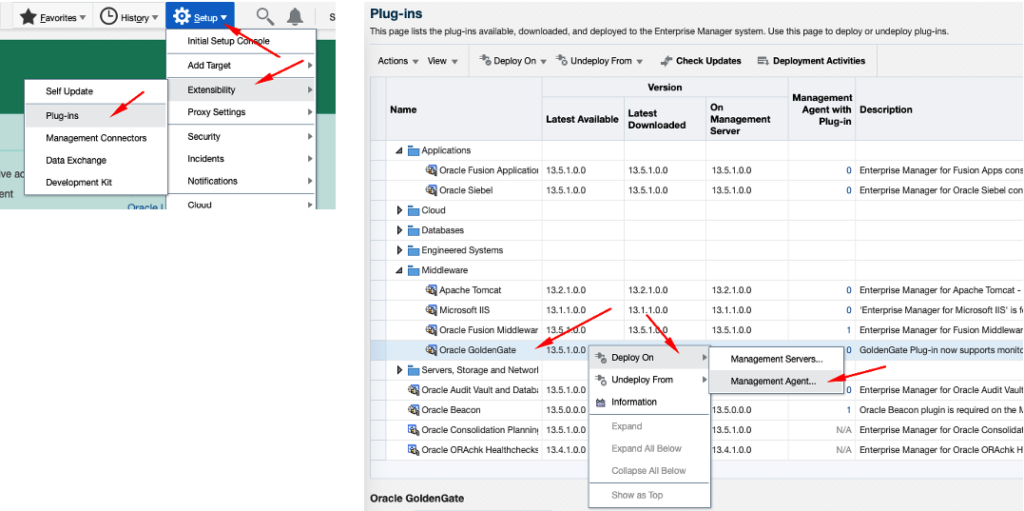1024x511 pixels.
Task: Click the Check Updates button
Action: [701, 61]
